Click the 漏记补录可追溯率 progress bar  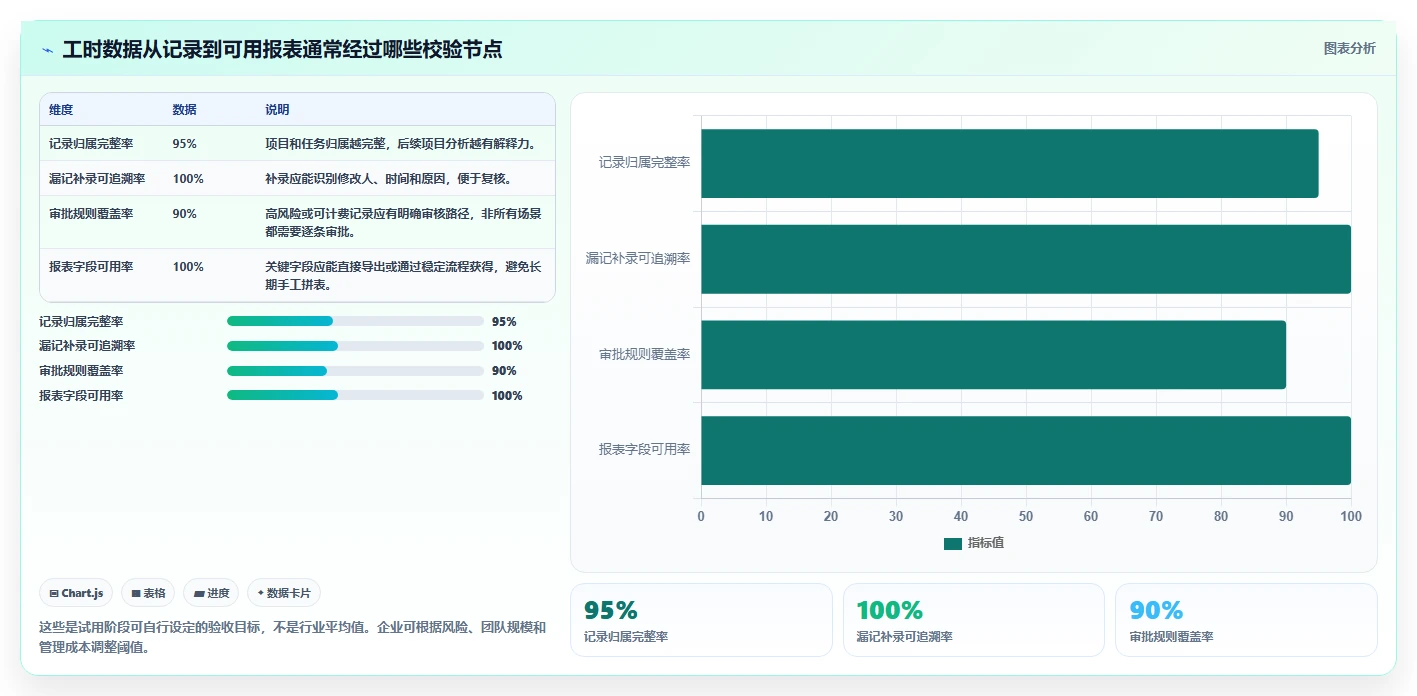[x=355, y=346]
